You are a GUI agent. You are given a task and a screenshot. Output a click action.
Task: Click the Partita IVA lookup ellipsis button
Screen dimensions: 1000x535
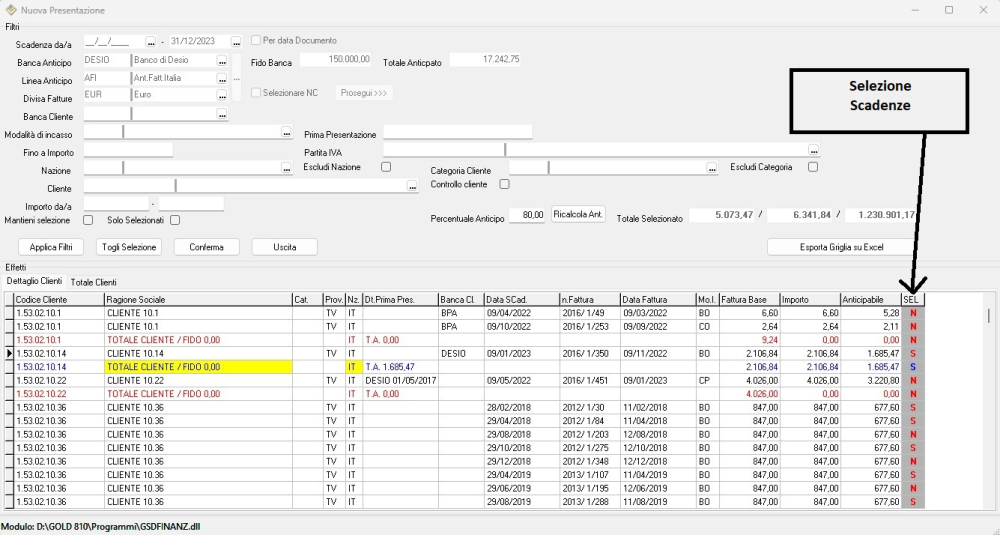pyautogui.click(x=814, y=151)
